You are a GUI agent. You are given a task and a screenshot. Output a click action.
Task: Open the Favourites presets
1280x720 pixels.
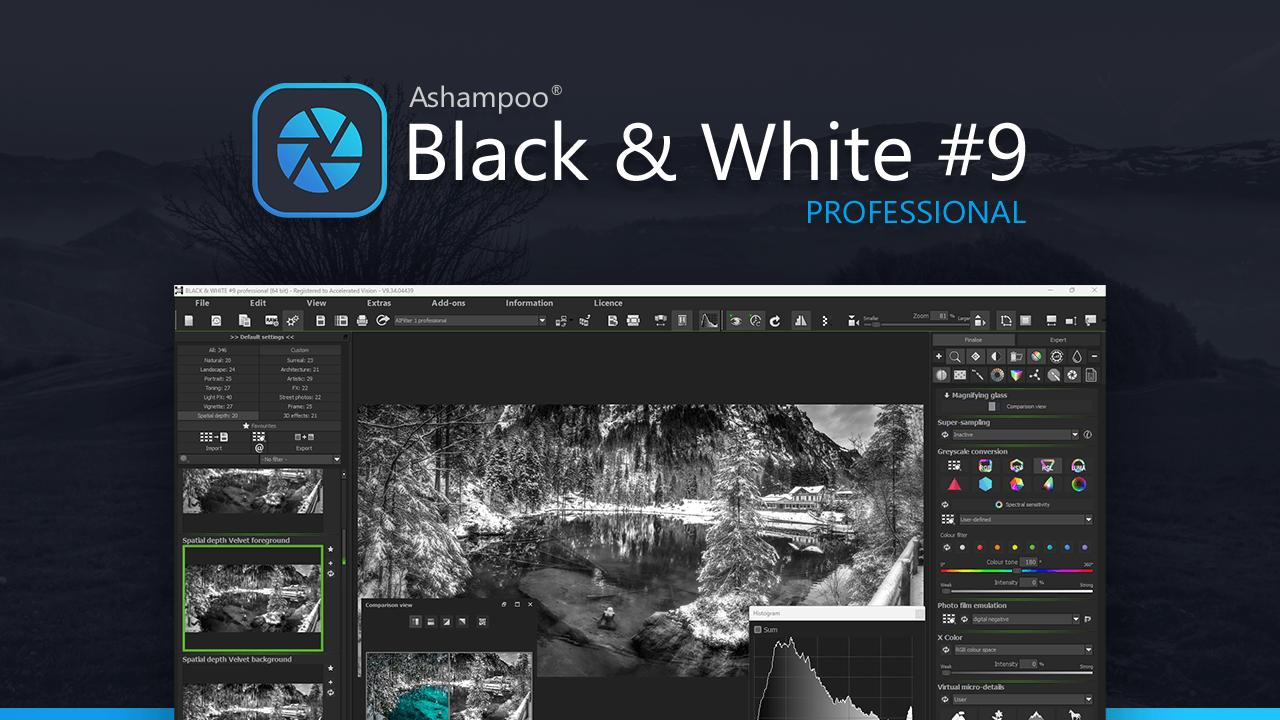259,425
